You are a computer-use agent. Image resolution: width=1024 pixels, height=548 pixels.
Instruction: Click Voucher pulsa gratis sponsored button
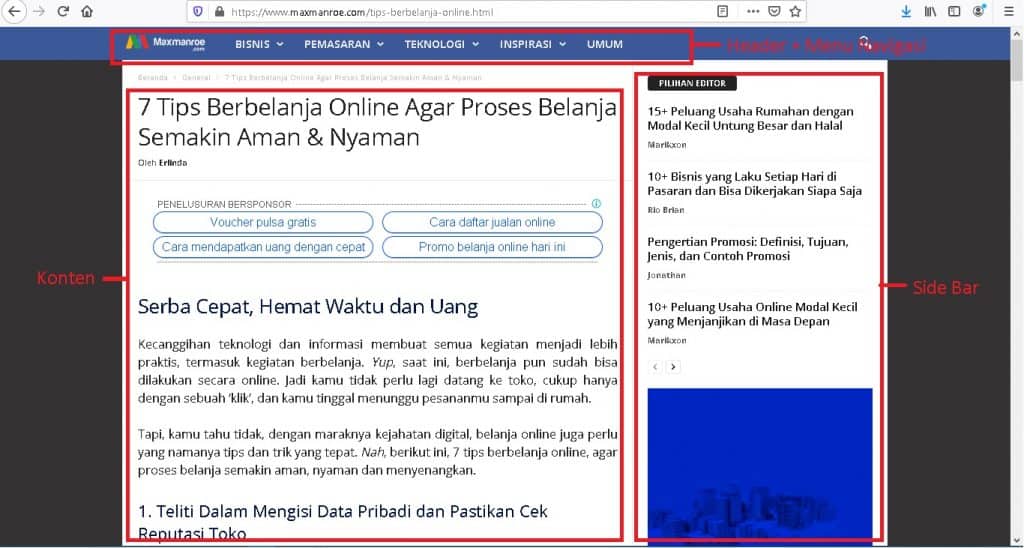tap(263, 223)
